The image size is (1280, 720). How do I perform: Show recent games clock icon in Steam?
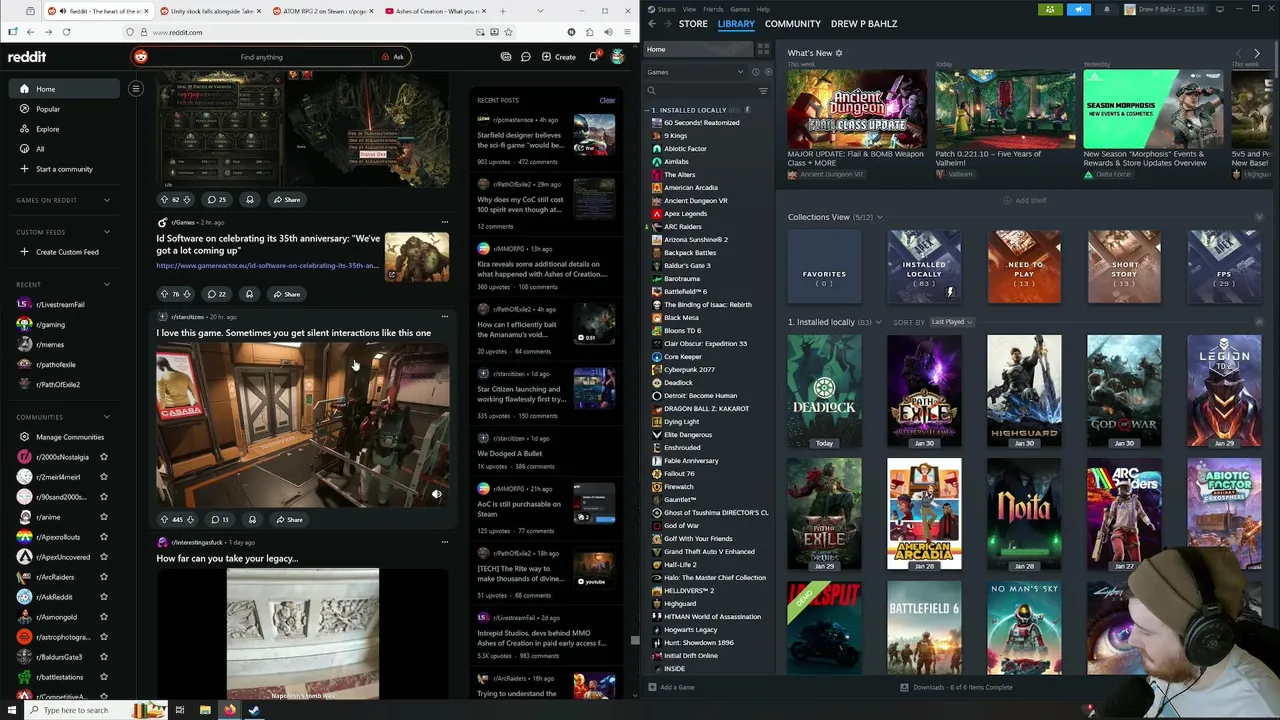coord(757,72)
